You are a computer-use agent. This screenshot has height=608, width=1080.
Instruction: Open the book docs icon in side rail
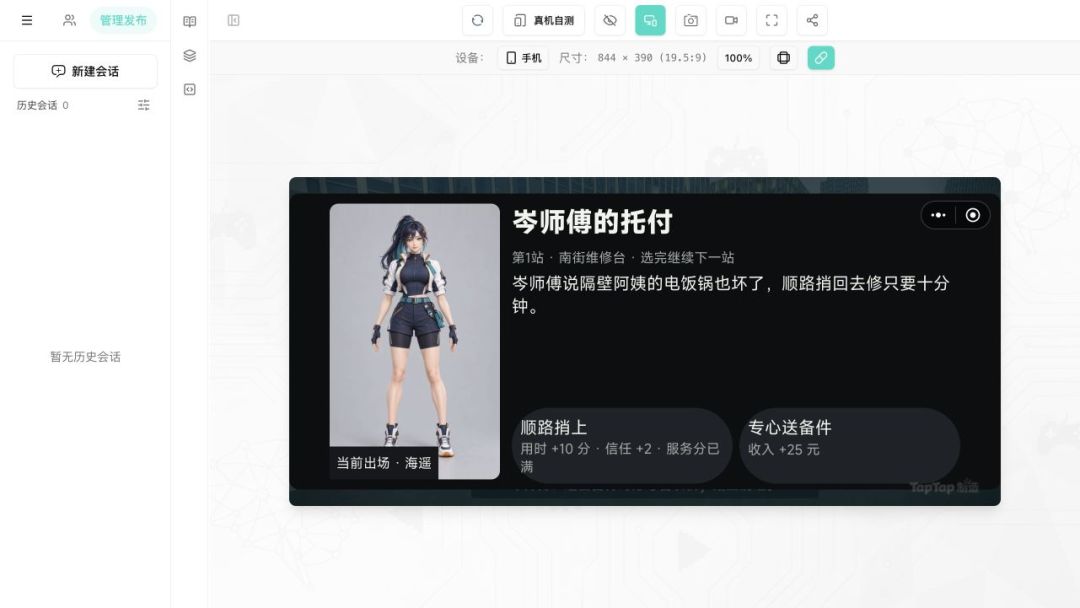[189, 21]
